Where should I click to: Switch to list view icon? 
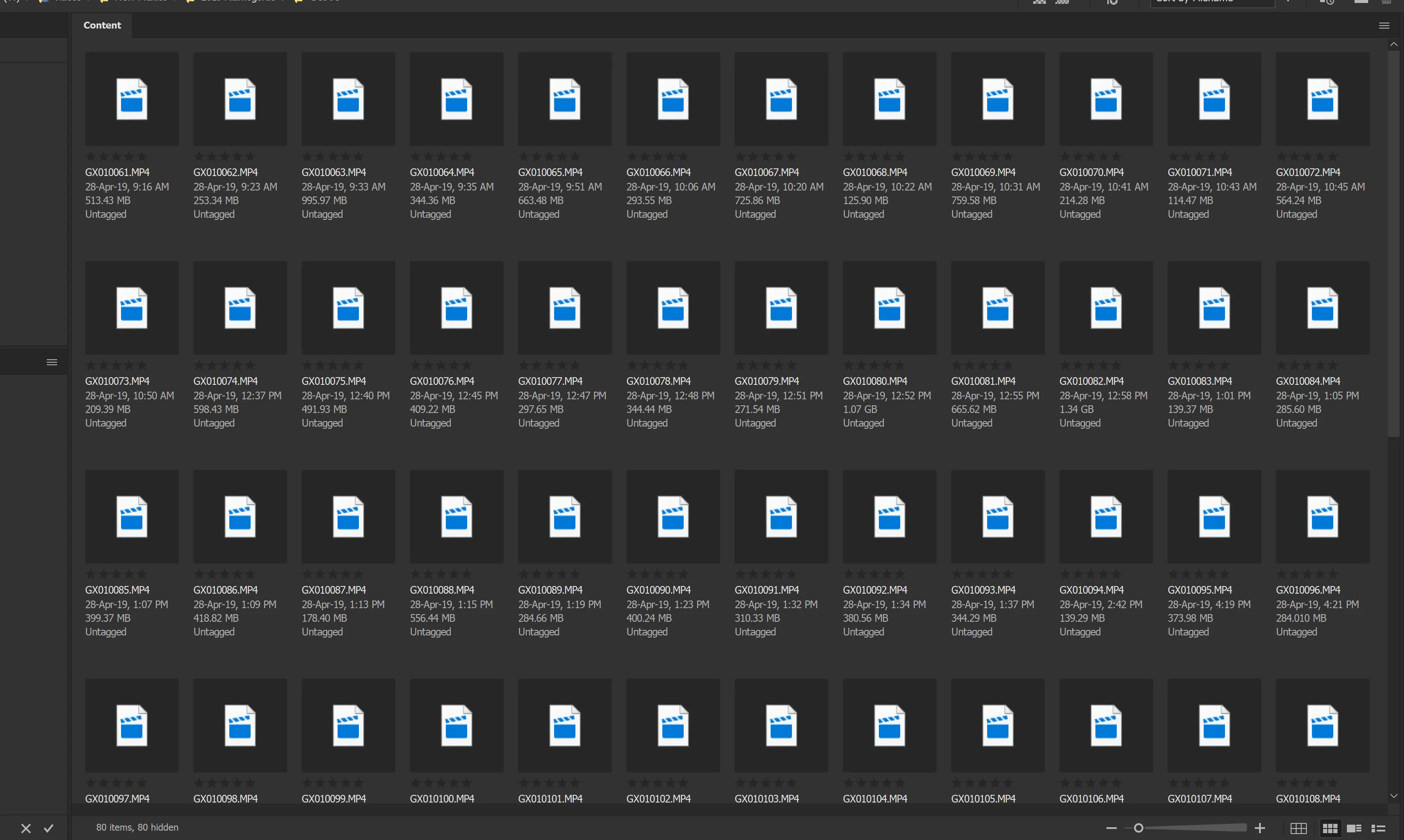(x=1378, y=828)
